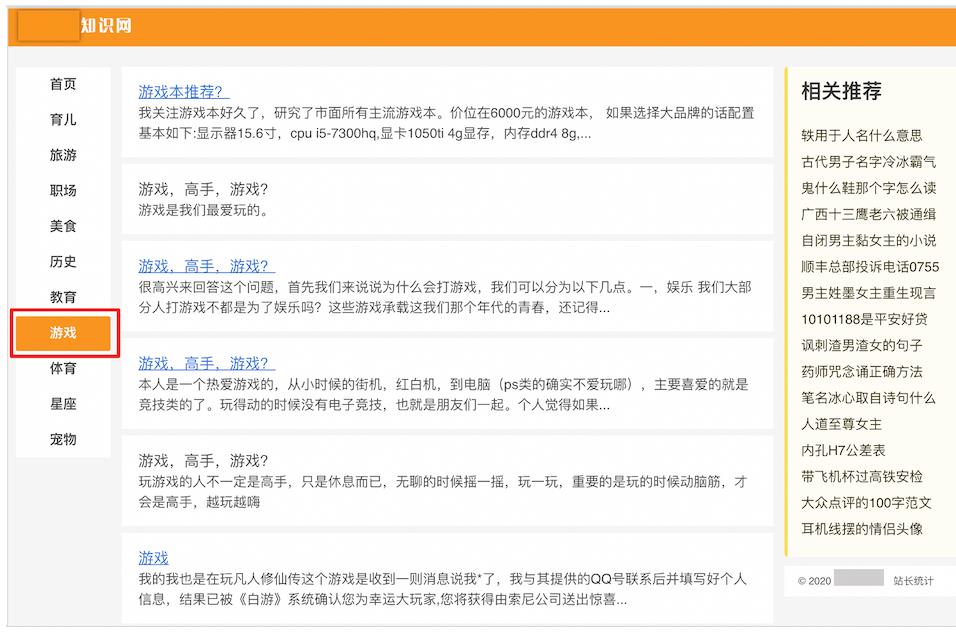Select the 育儿 category in sidebar
This screenshot has width=956, height=638.
65,120
